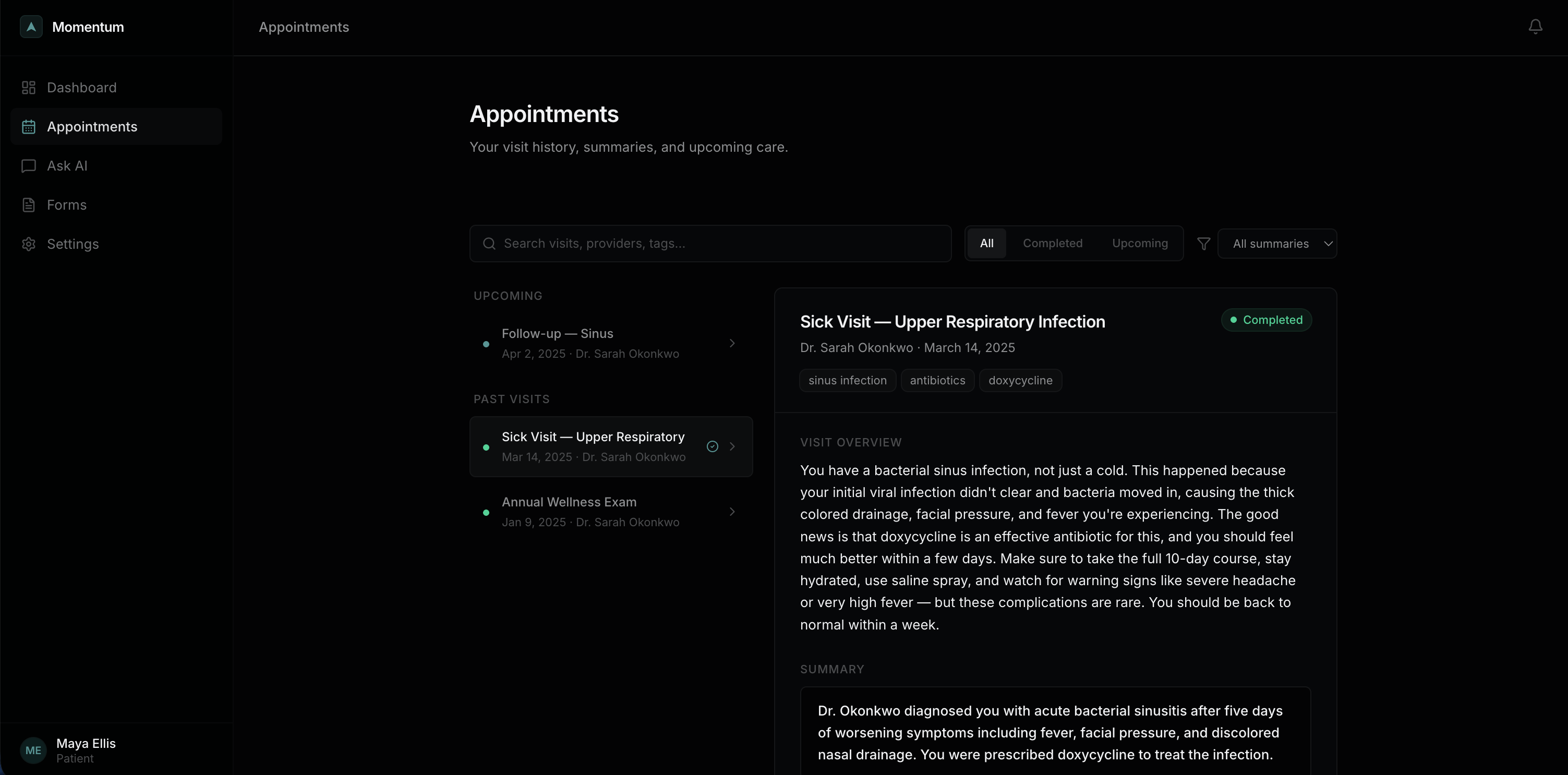
Task: Open the notifications bell
Action: click(1535, 27)
